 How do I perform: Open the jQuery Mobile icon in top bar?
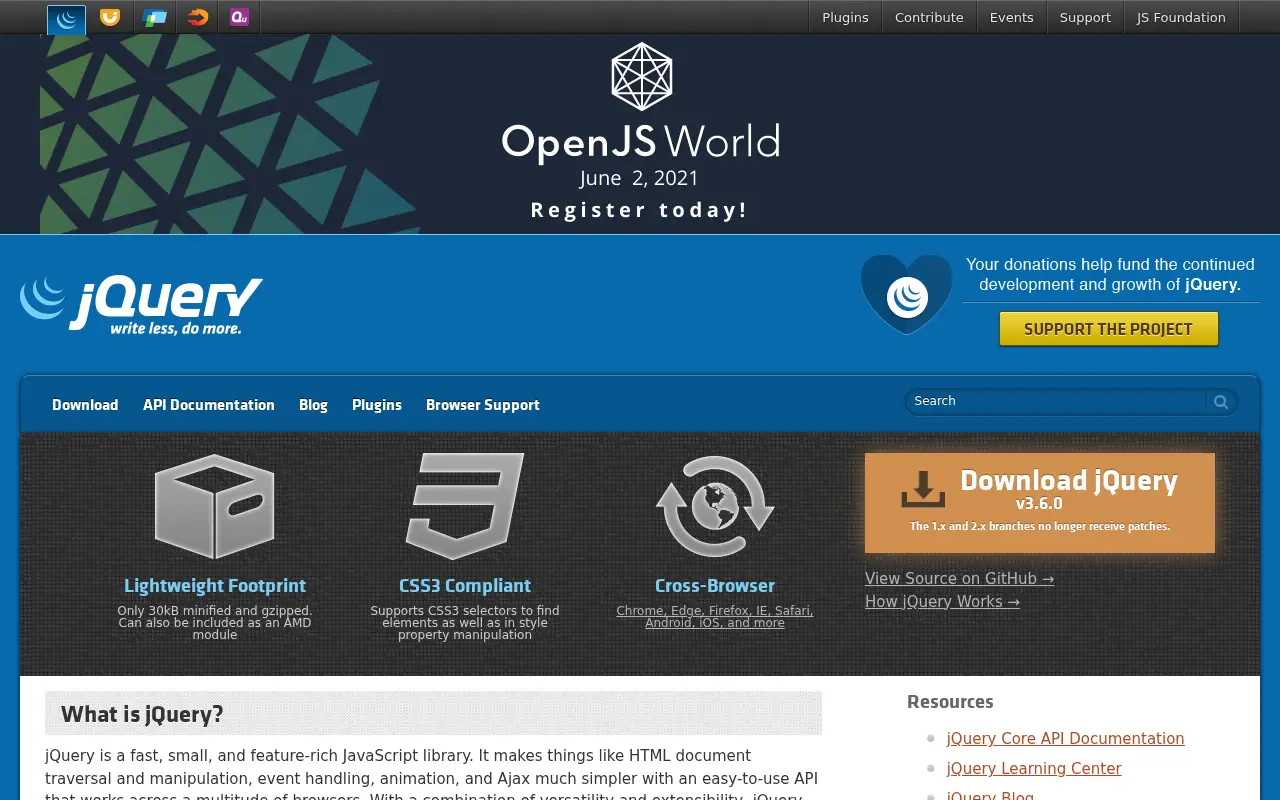tap(154, 17)
